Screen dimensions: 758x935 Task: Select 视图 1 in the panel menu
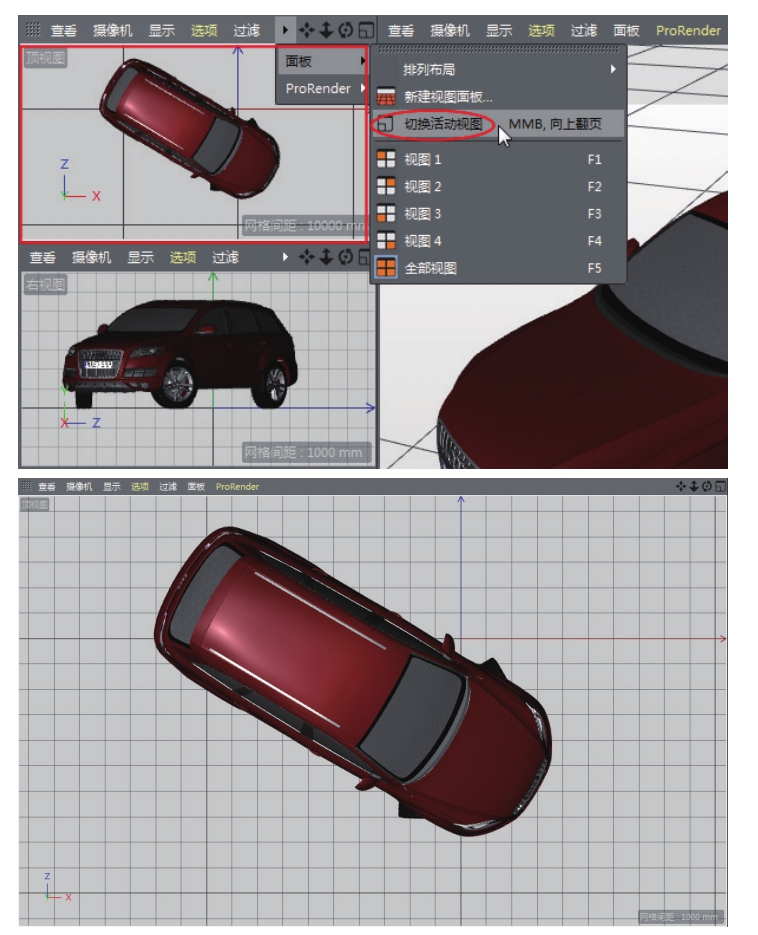(x=422, y=159)
